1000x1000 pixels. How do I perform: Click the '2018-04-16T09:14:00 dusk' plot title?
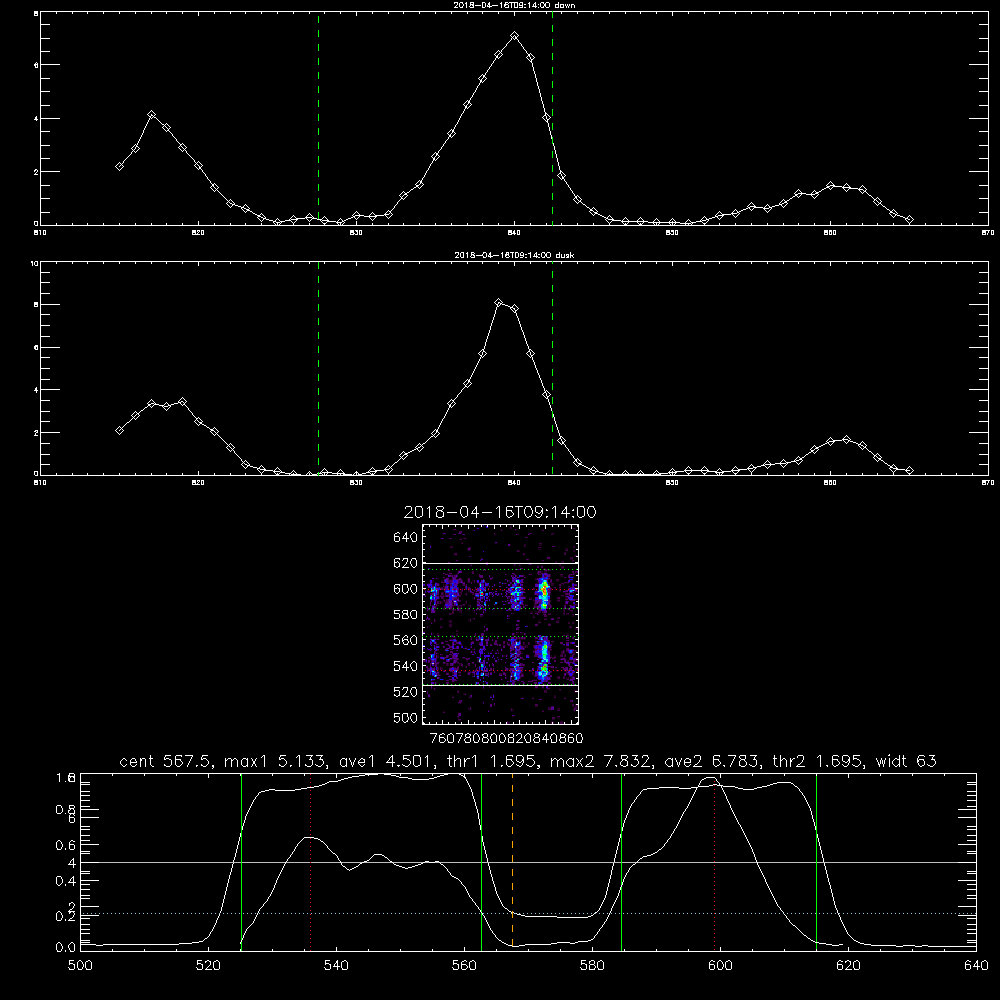(x=514, y=255)
